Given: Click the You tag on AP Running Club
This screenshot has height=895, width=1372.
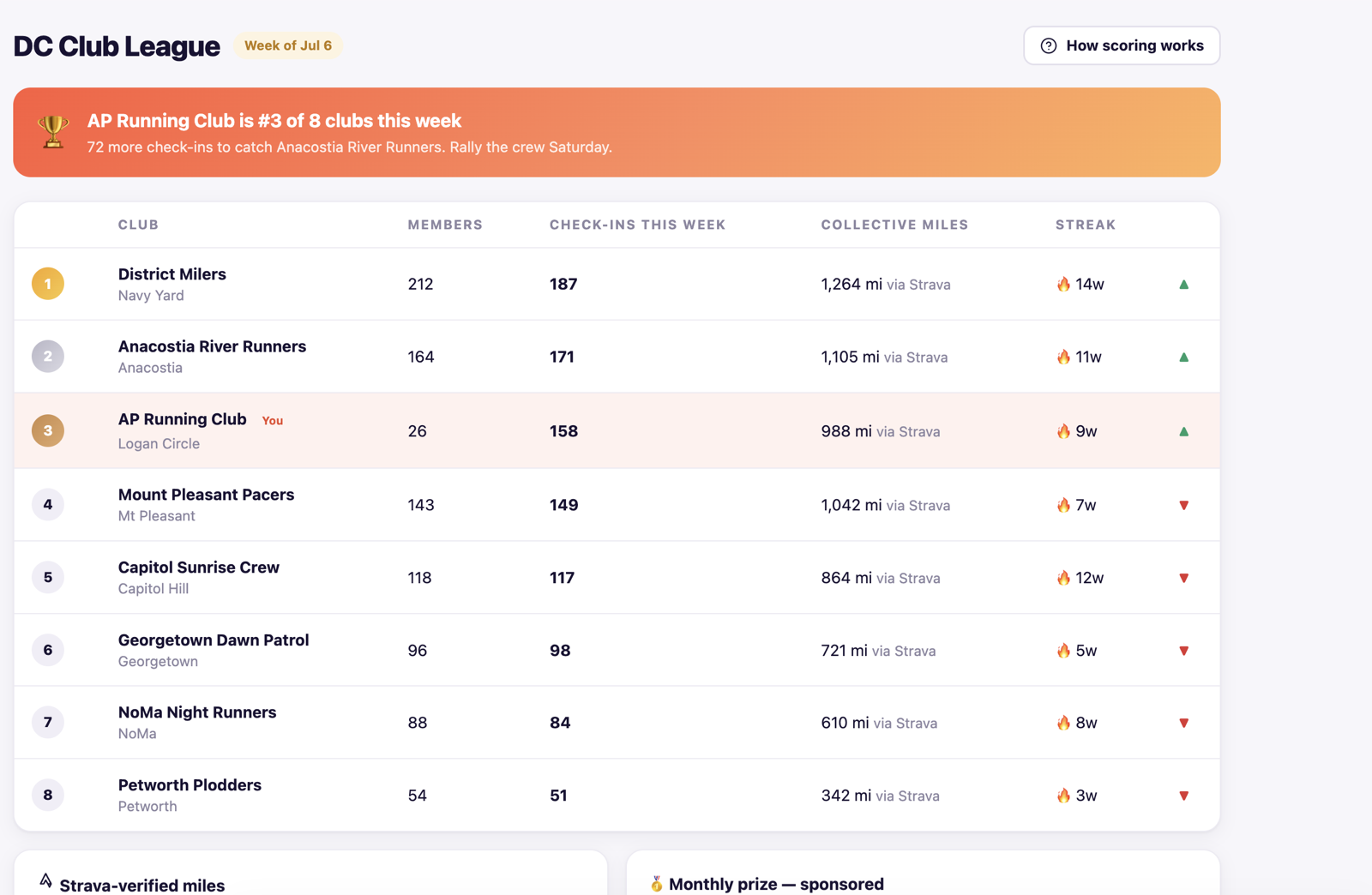Looking at the screenshot, I should 273,421.
